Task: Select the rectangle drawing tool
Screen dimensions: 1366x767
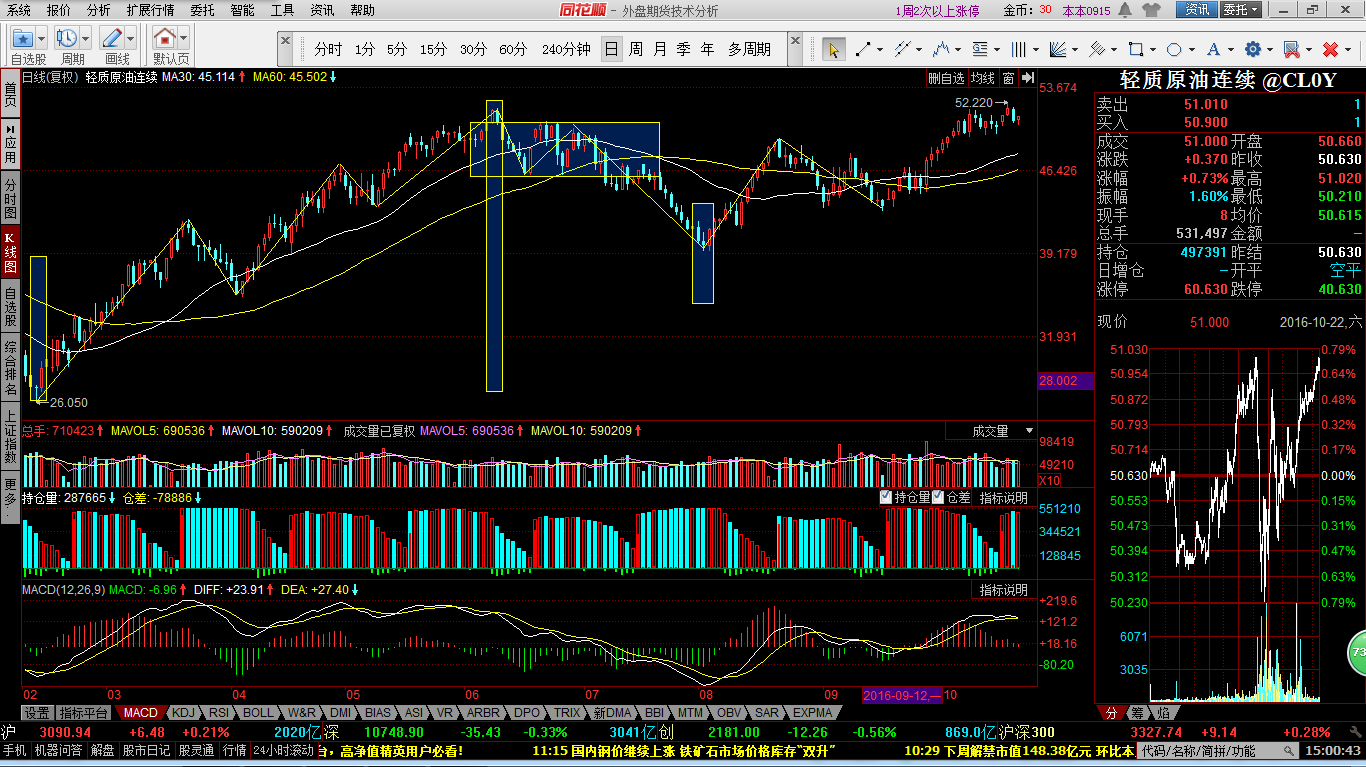Action: pos(1136,49)
